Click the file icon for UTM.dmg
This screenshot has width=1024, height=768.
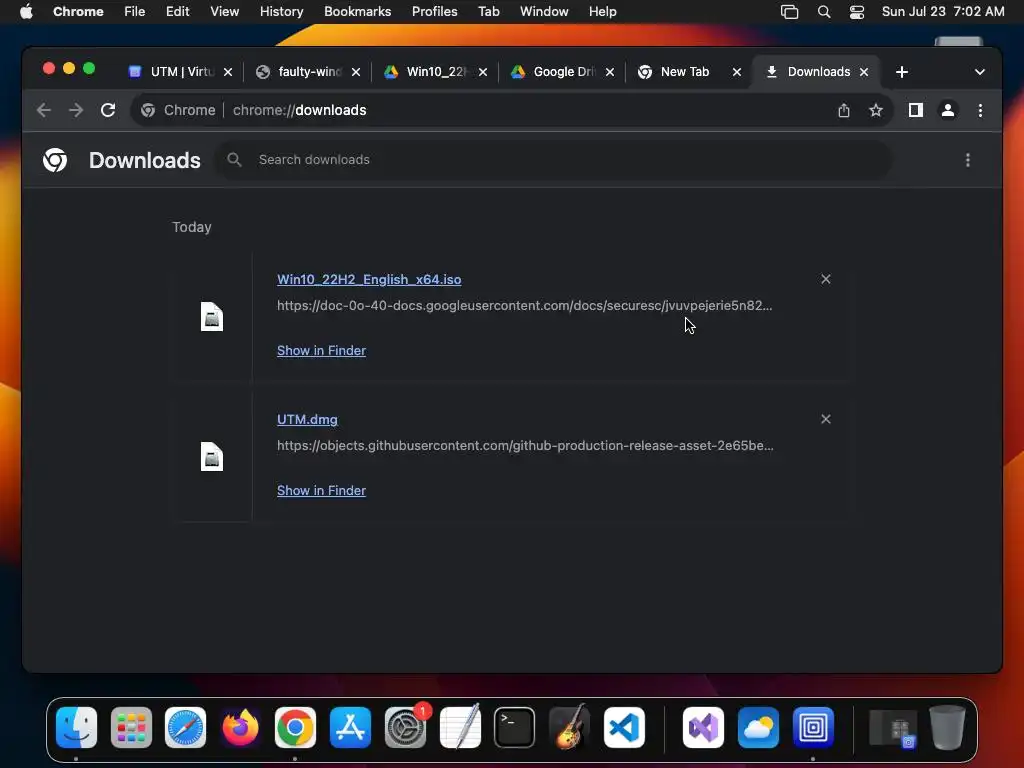(212, 456)
